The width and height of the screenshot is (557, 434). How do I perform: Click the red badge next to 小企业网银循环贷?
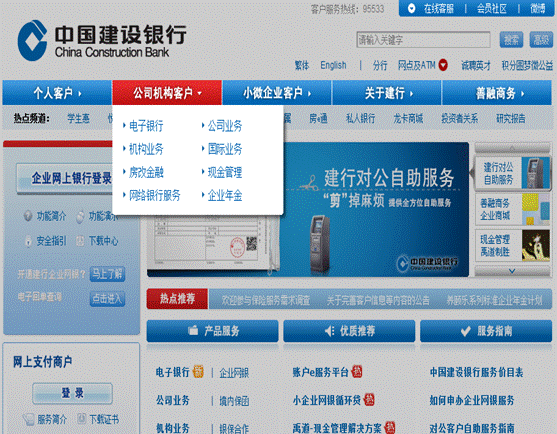(369, 400)
